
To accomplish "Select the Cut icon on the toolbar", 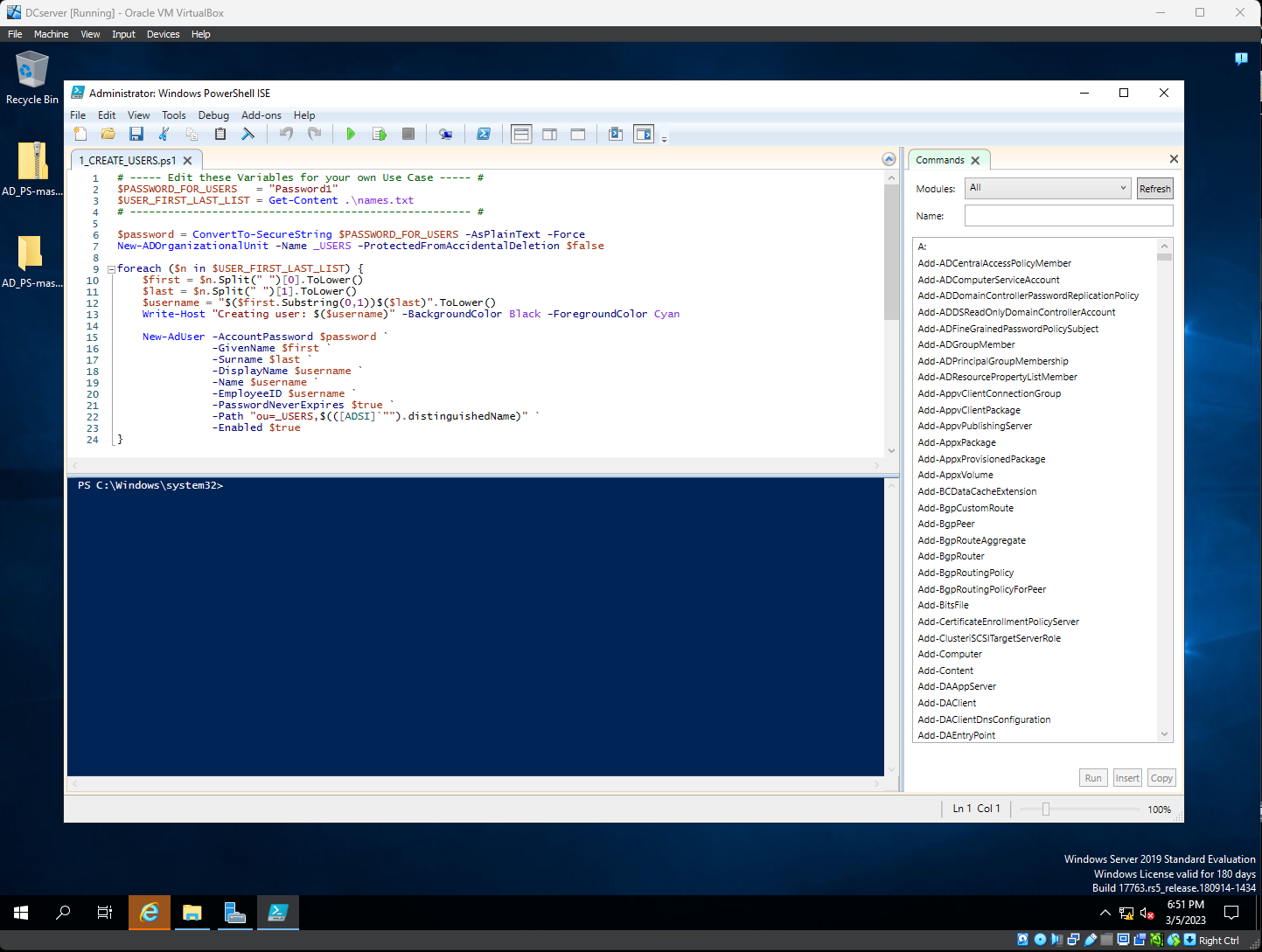I will click(x=164, y=134).
